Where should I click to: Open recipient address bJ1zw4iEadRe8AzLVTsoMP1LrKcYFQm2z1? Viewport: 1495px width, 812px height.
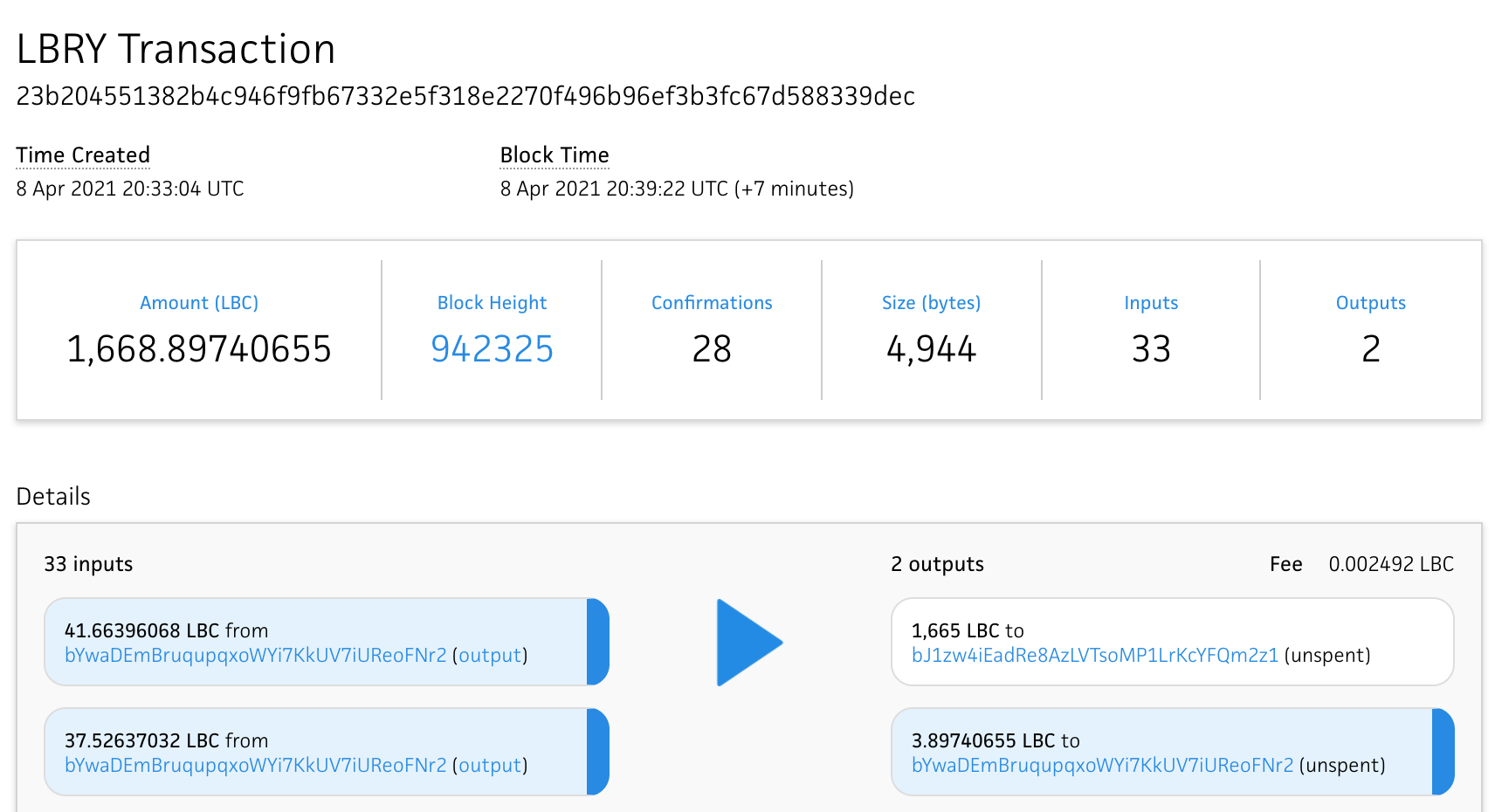tap(1095, 656)
